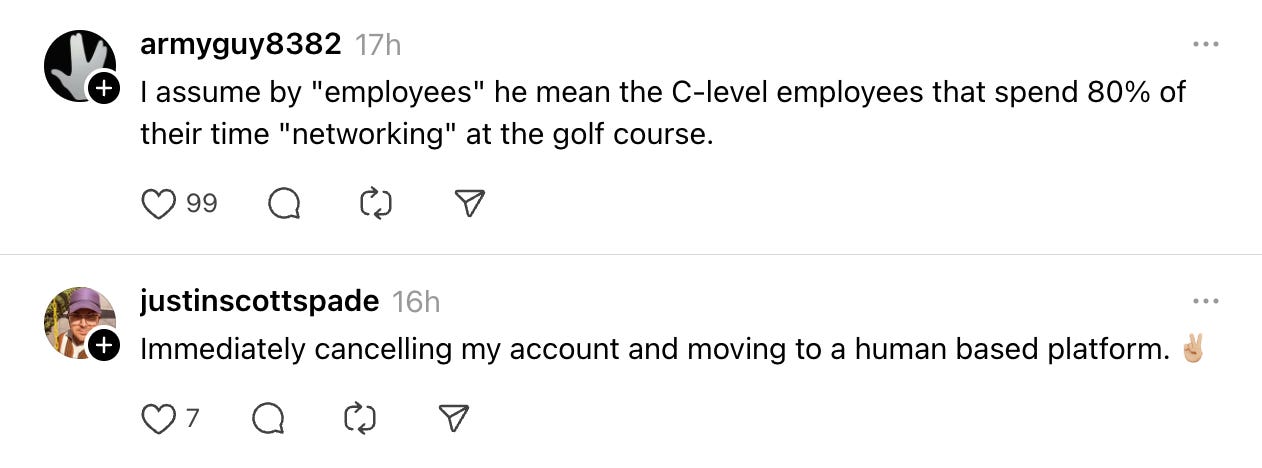Open more options for armyguy8382's comment
The width and height of the screenshot is (1262, 468).
(1206, 45)
